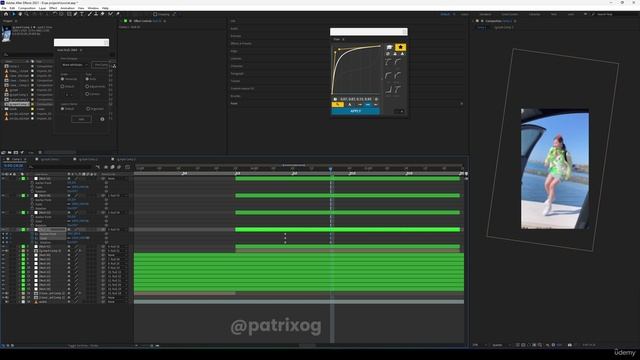Click the new folder icon below the Project list
Image resolution: width=640 pixels, height=360 pixels.
pos(9,152)
